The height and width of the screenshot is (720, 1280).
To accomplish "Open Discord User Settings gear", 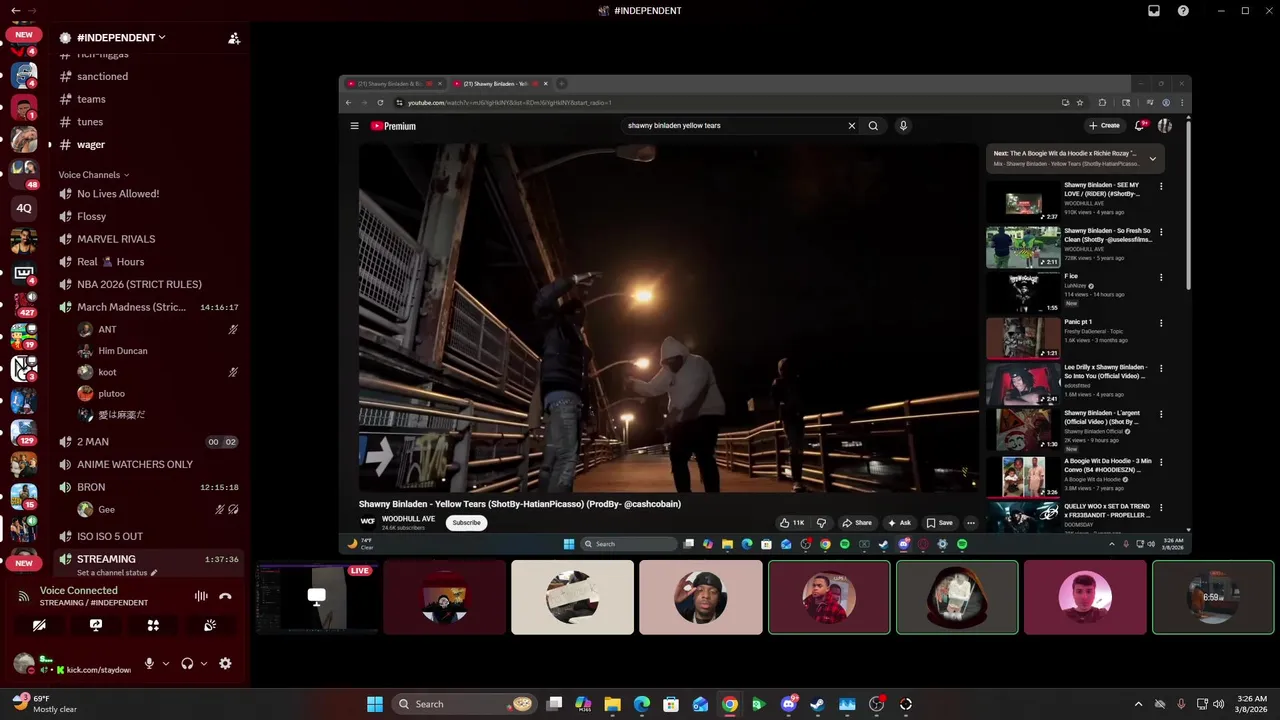I will tap(225, 663).
